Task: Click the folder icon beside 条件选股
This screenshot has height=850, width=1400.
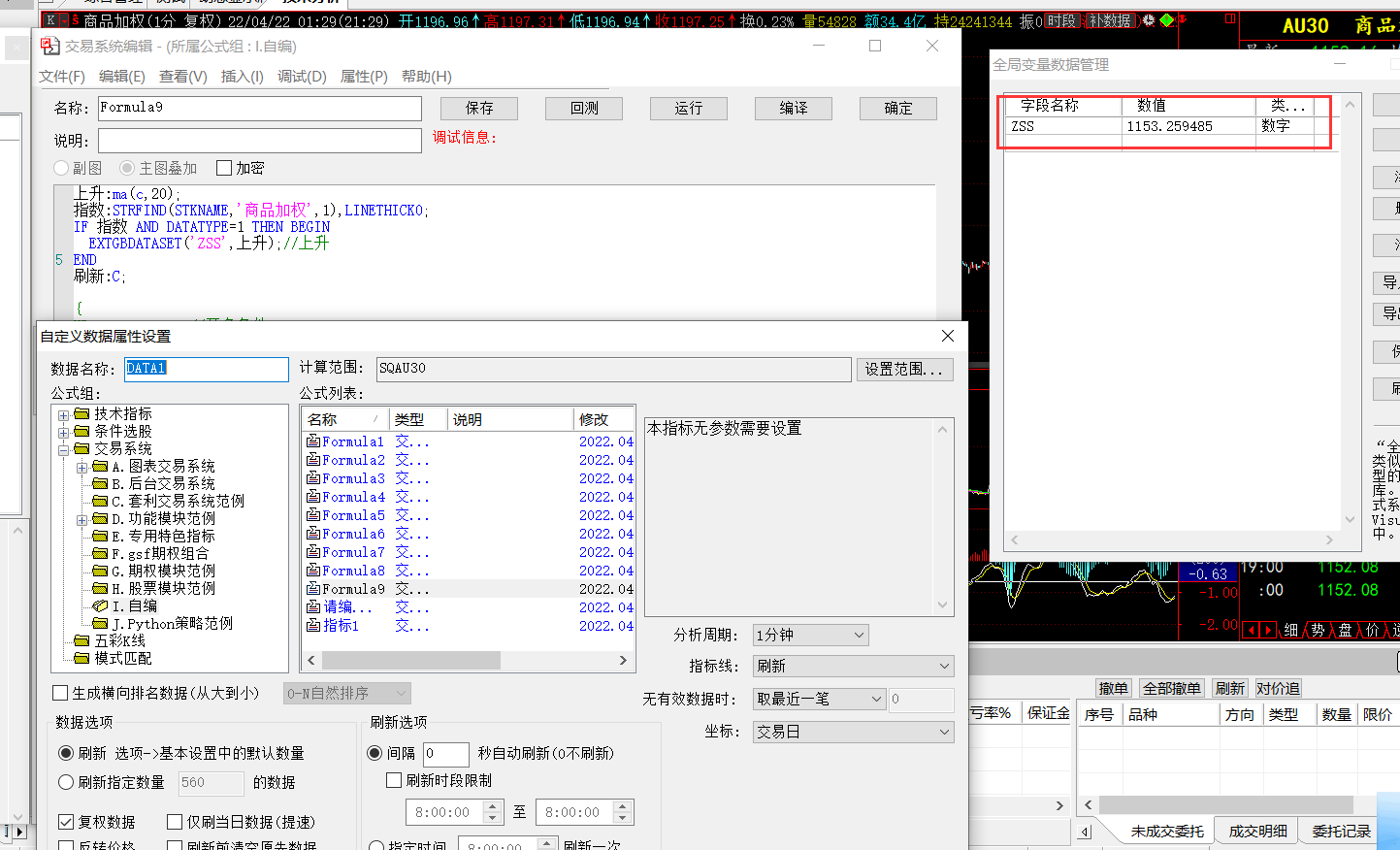Action: click(x=81, y=432)
